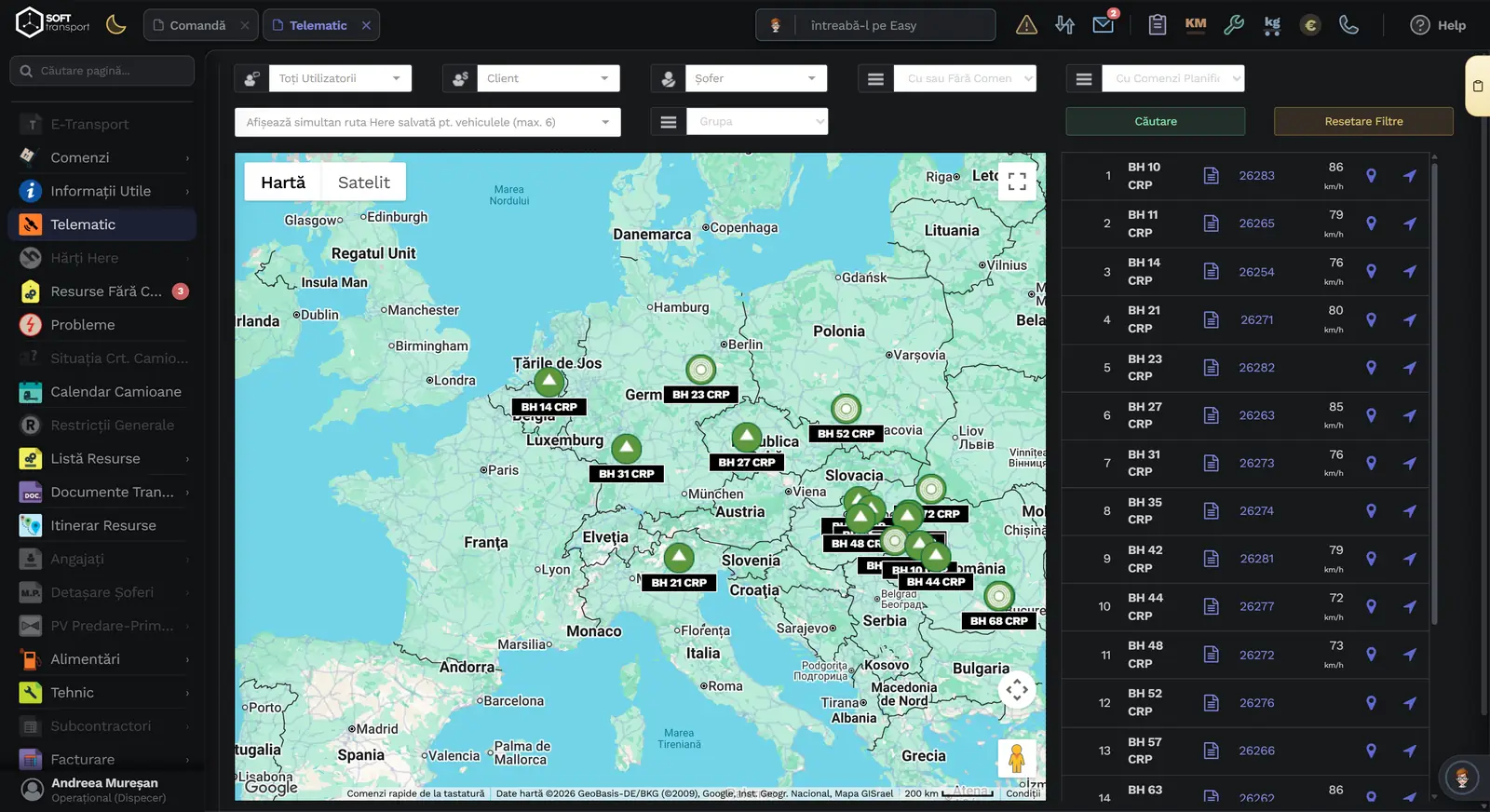
Task: Focus the 'Căutare pagină' search box
Action: 102,71
